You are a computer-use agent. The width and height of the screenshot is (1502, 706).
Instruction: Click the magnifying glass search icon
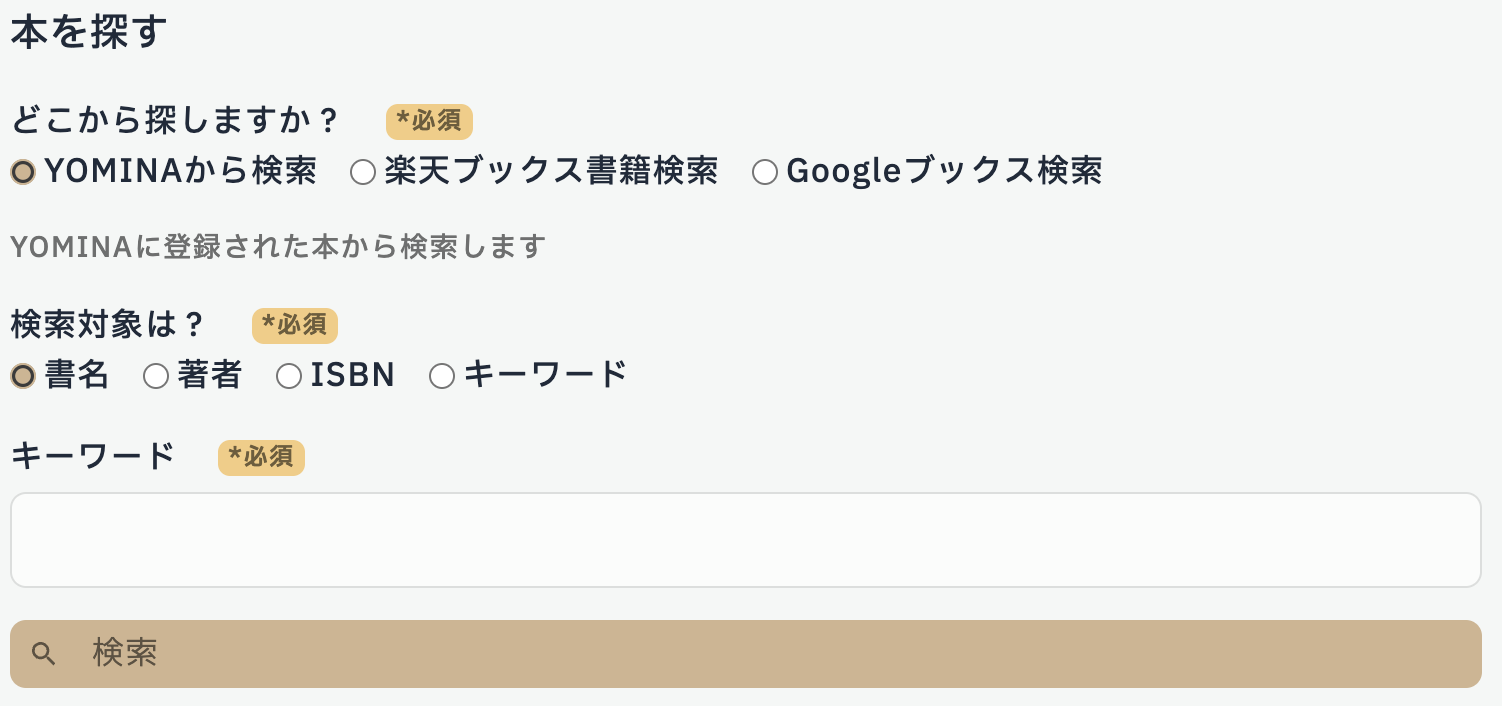(43, 652)
